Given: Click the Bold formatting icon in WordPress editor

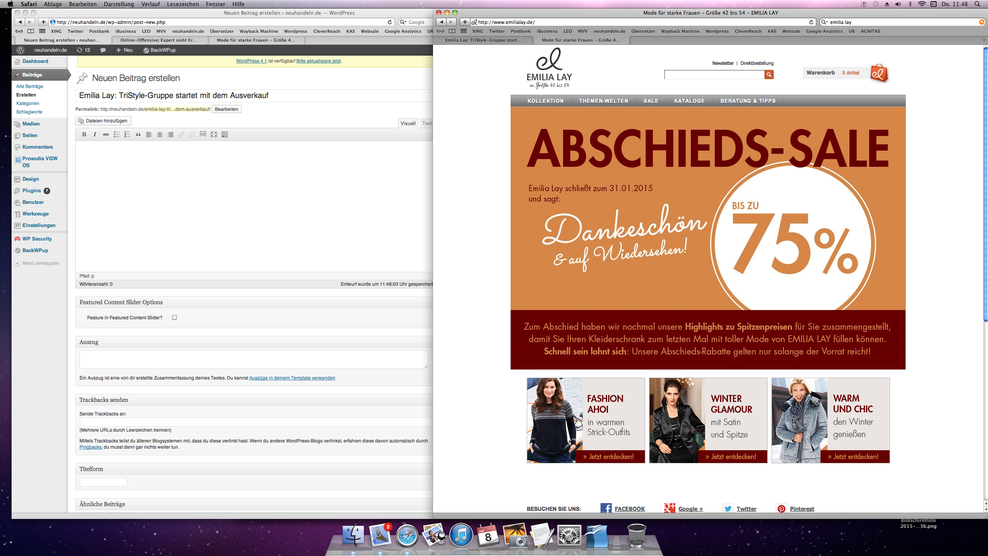Looking at the screenshot, I should [84, 134].
